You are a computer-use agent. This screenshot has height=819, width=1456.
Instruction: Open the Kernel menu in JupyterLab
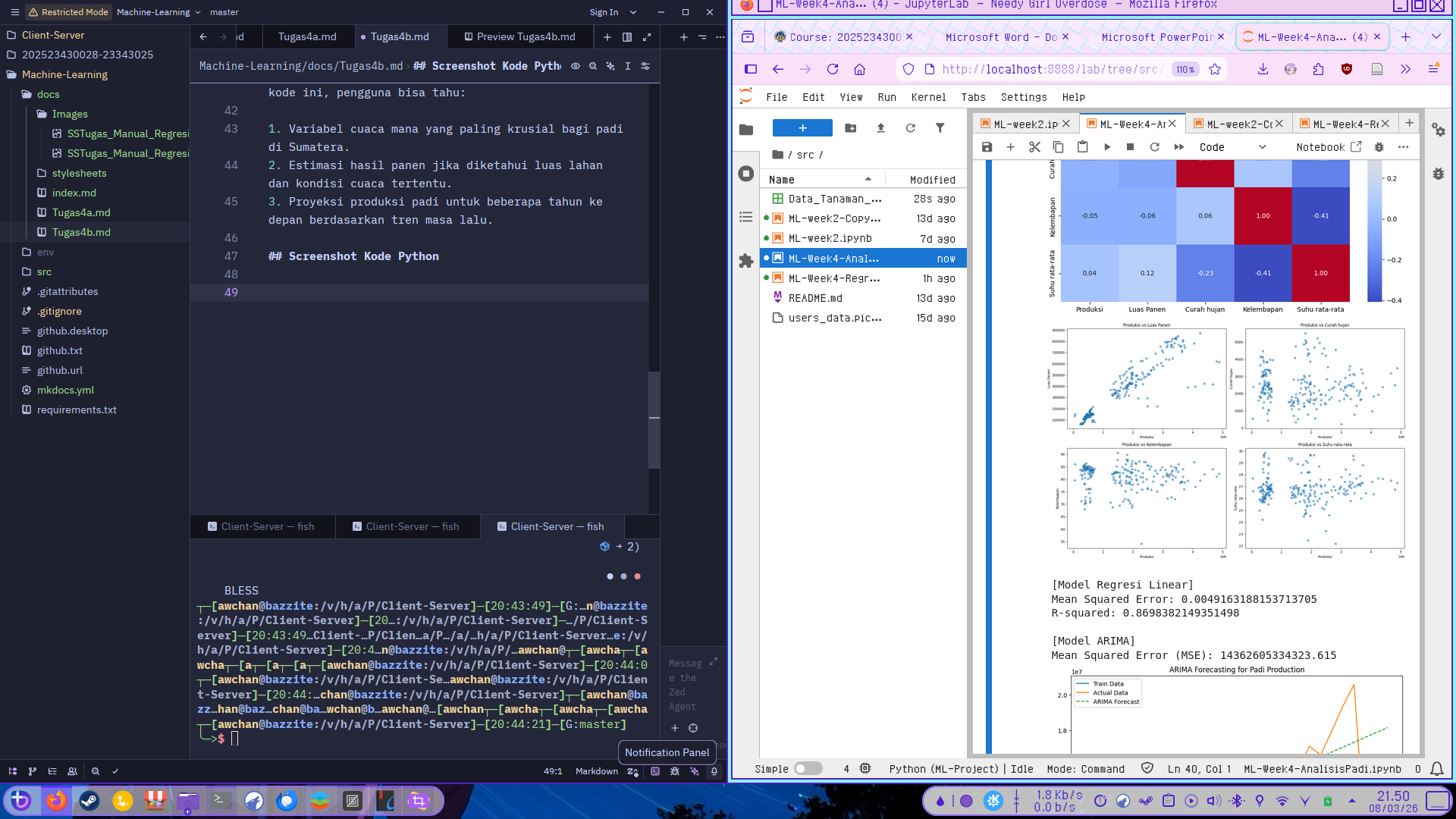[928, 97]
